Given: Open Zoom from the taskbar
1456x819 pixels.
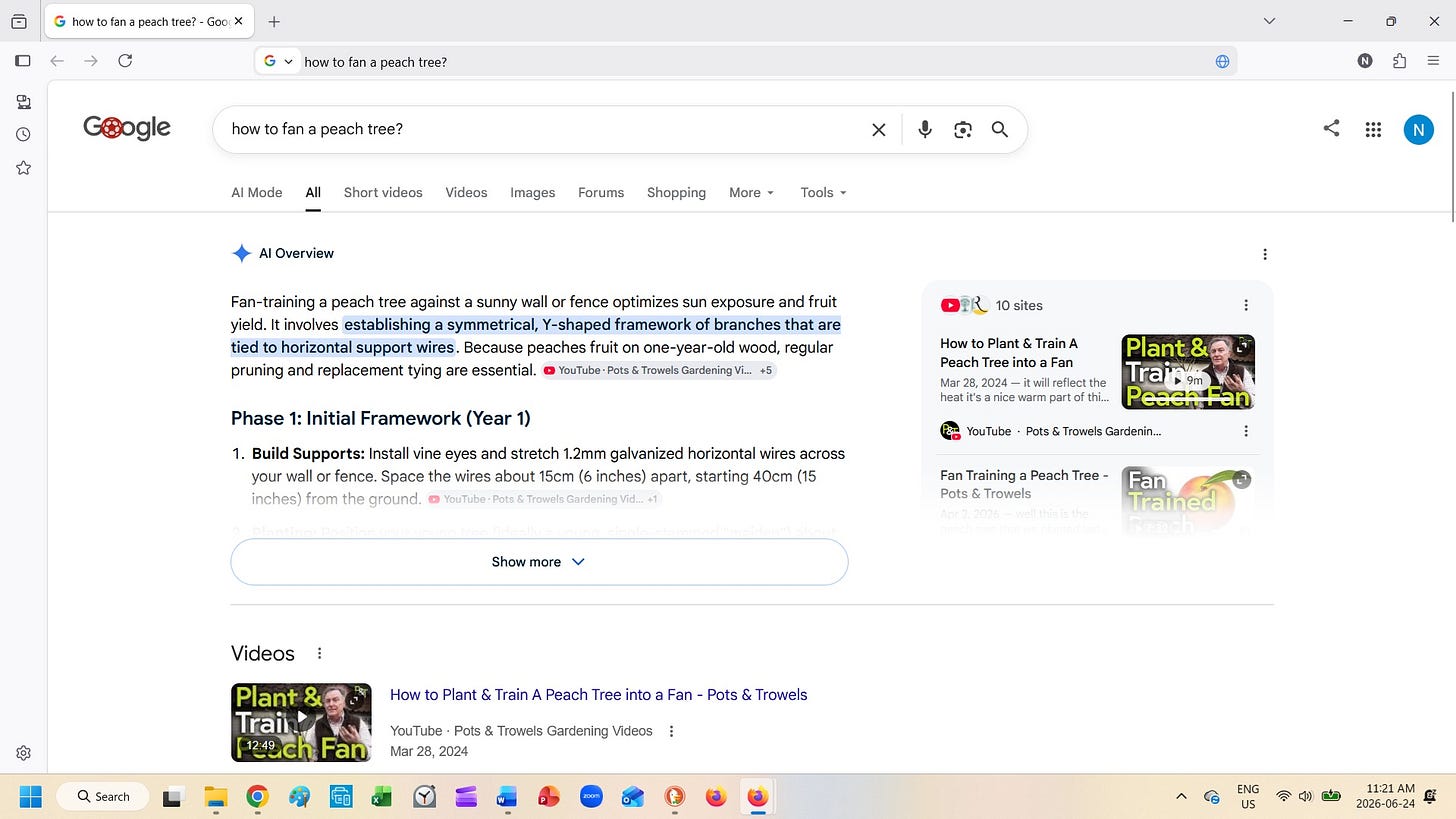Looking at the screenshot, I should pyautogui.click(x=591, y=797).
